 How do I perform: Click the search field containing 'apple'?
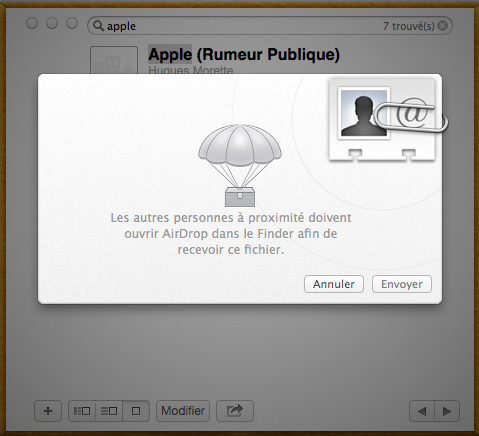tap(270, 26)
